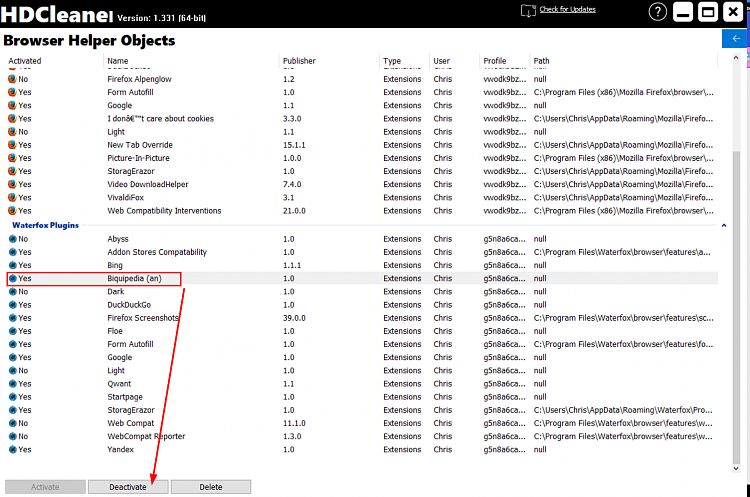Click the blue back arrow button

pos(735,39)
